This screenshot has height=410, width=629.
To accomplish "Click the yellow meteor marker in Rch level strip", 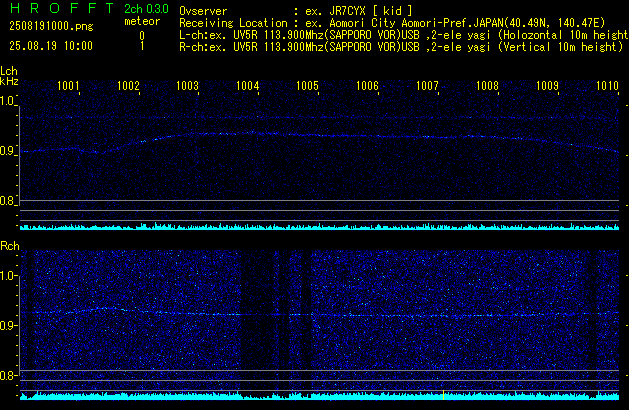I will pos(443,395).
